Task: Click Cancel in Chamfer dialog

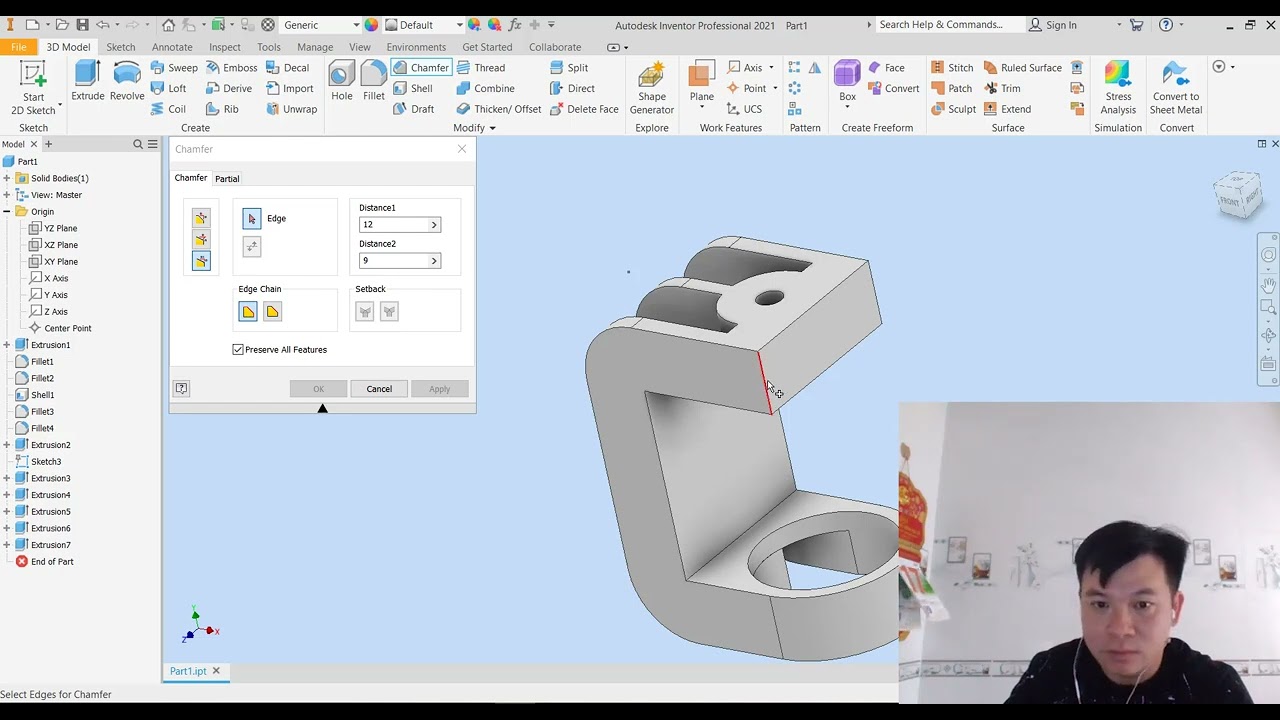Action: click(x=379, y=389)
